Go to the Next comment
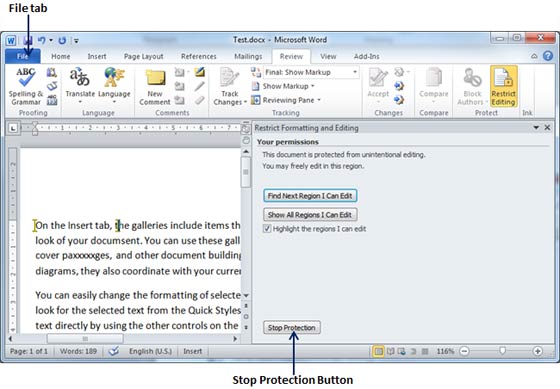The width and height of the screenshot is (560, 389). 179,100
